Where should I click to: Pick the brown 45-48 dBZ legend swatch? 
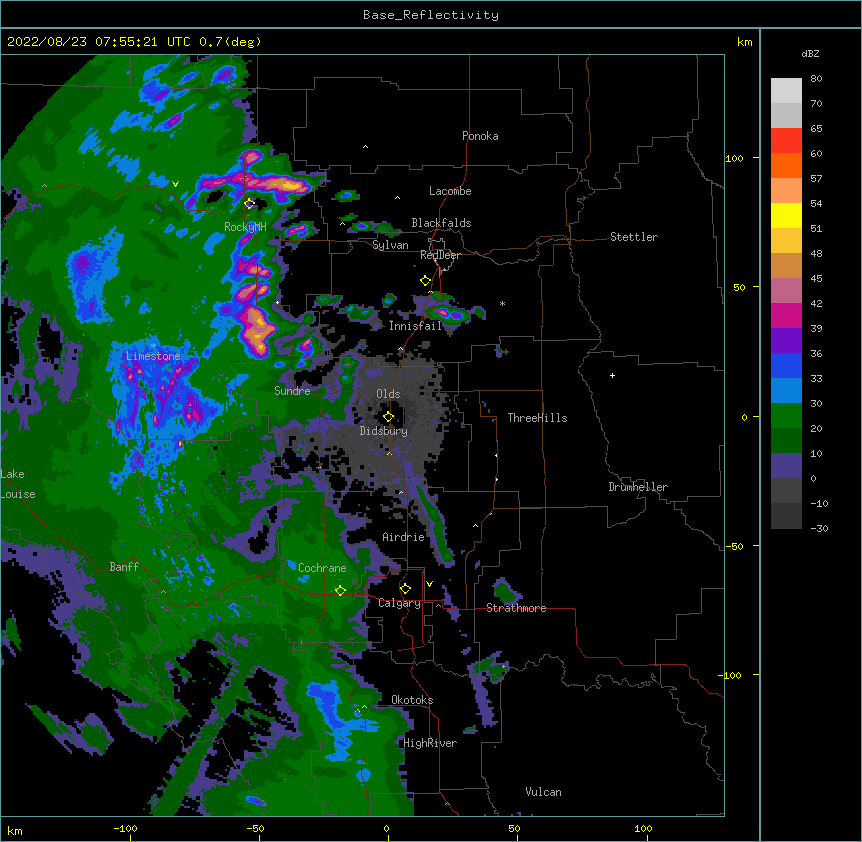pos(786,266)
